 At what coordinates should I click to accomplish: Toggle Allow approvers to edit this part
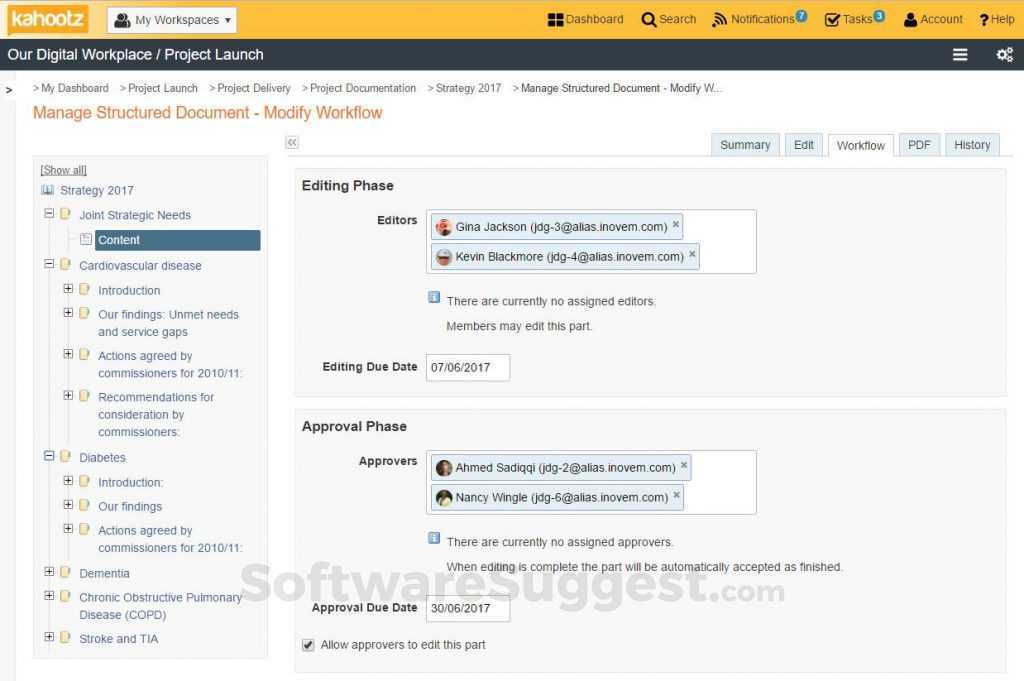pos(308,645)
